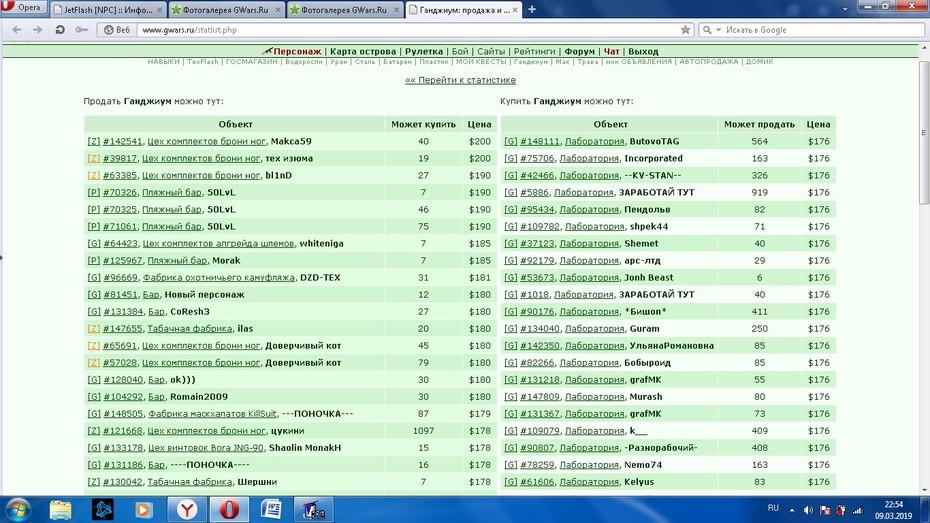930x523 pixels.
Task: Bookmark page with the star icon
Action: click(685, 30)
